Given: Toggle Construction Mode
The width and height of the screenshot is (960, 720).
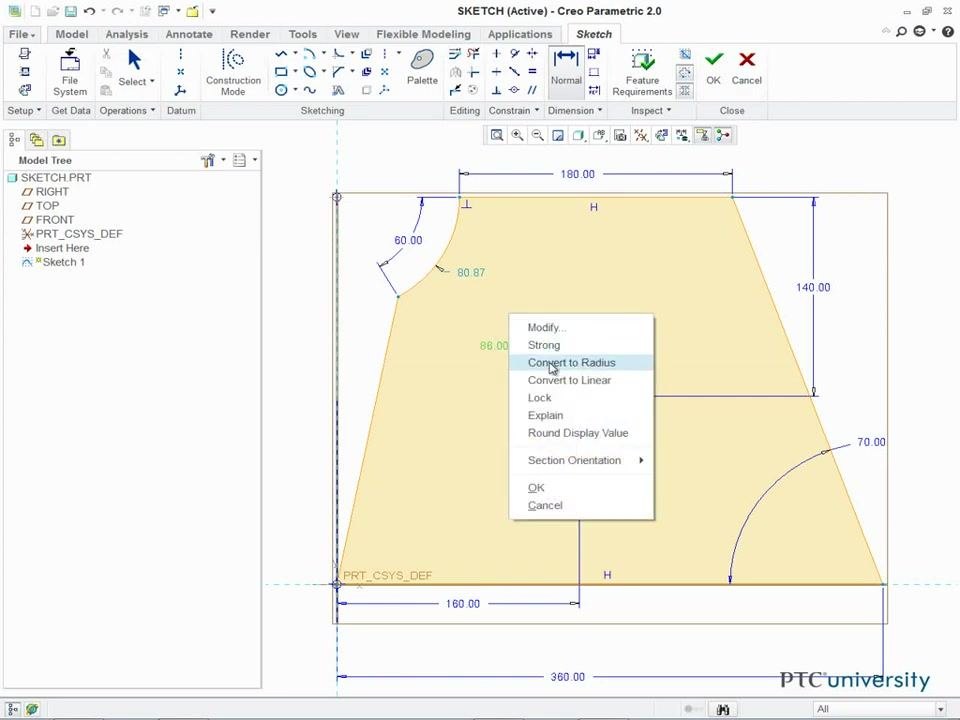Looking at the screenshot, I should pyautogui.click(x=233, y=72).
